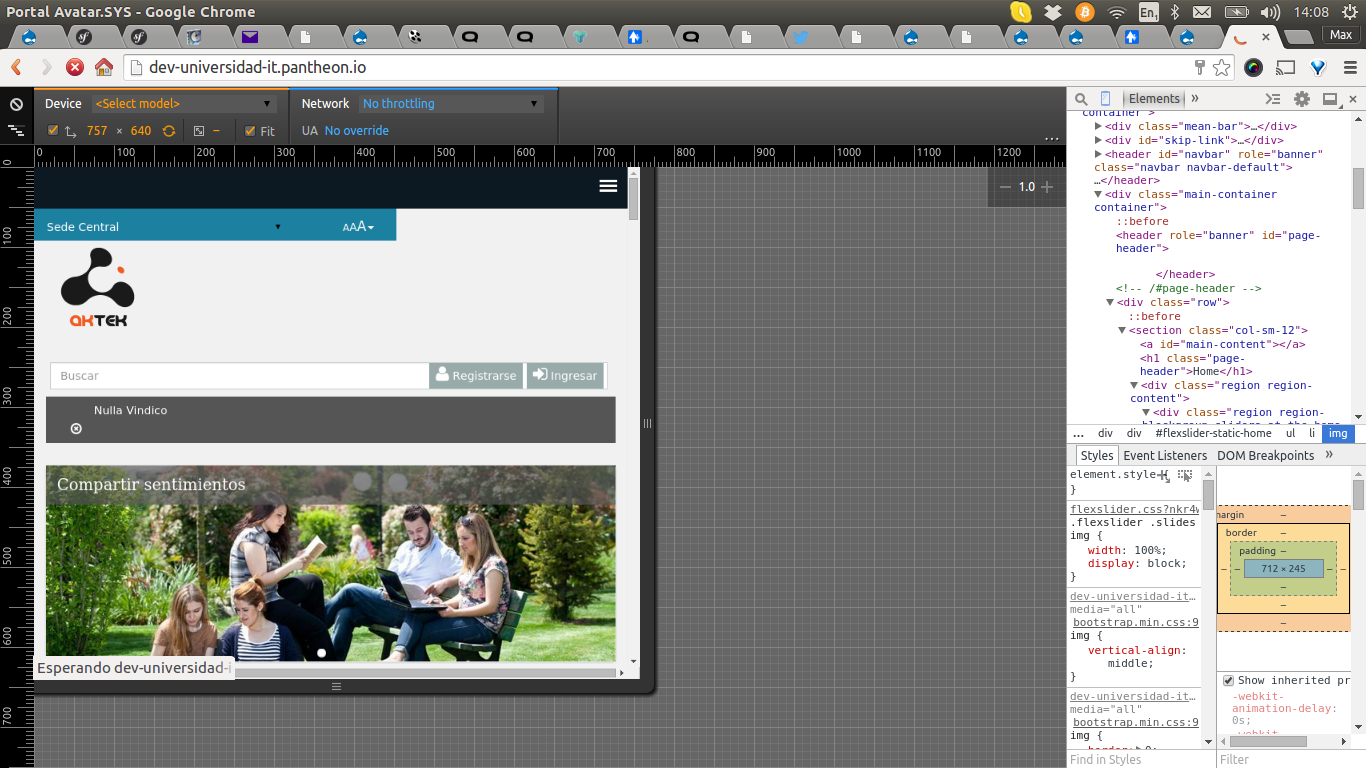Swap dimensions using the rotate icon
This screenshot has height=768, width=1366.
point(169,131)
